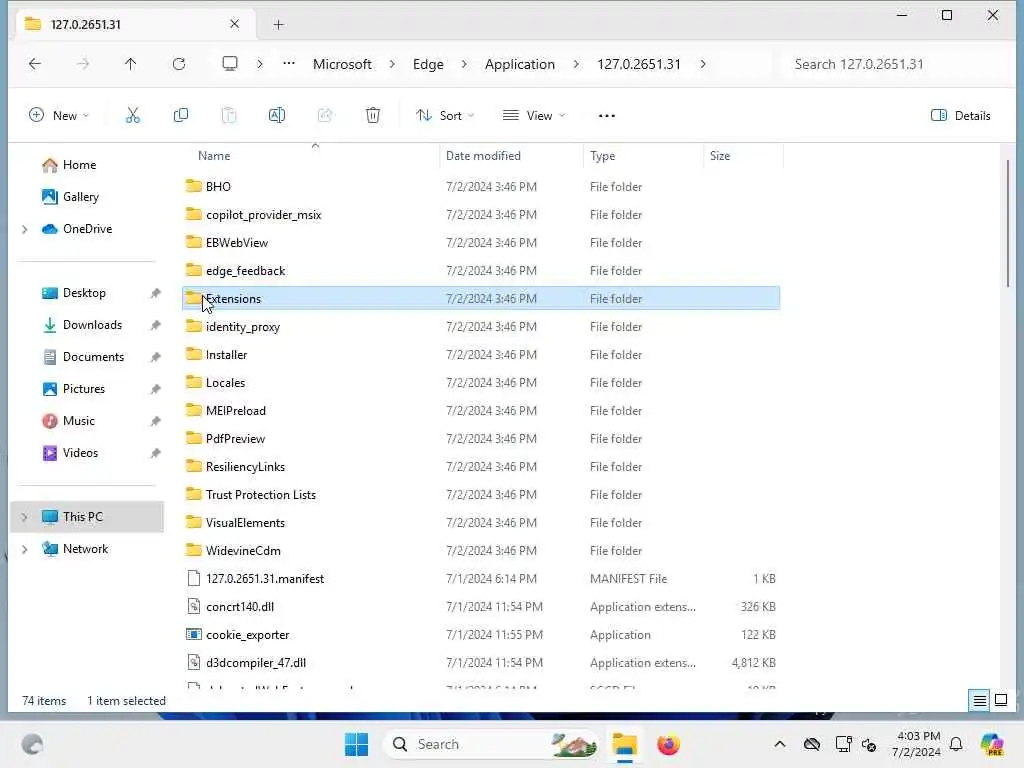Sort by Date modified column header
The width and height of the screenshot is (1024, 768).
pyautogui.click(x=483, y=156)
